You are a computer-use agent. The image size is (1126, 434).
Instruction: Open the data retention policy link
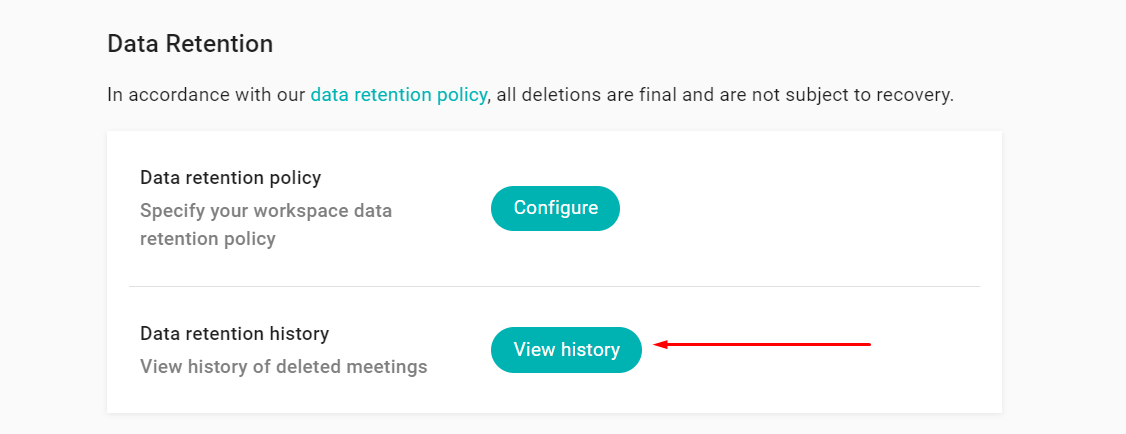398,96
